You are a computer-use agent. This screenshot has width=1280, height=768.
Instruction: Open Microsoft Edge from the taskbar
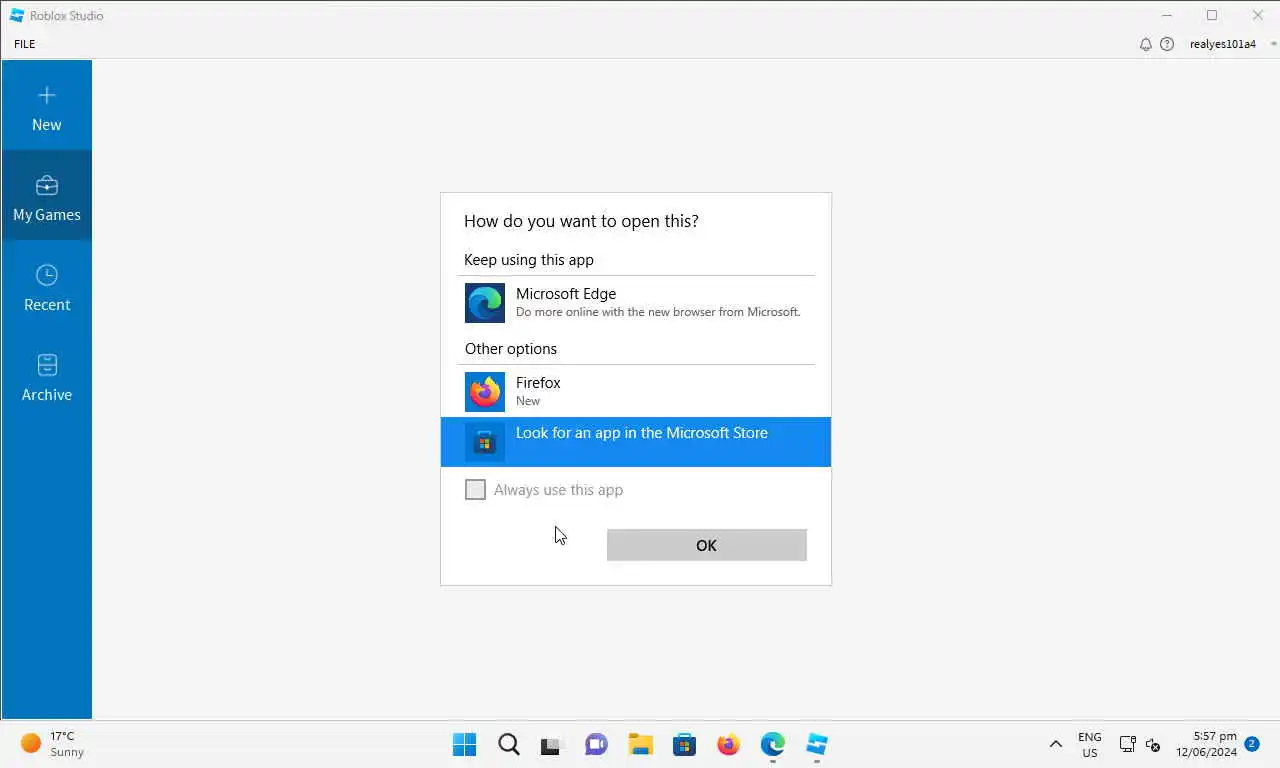(772, 745)
